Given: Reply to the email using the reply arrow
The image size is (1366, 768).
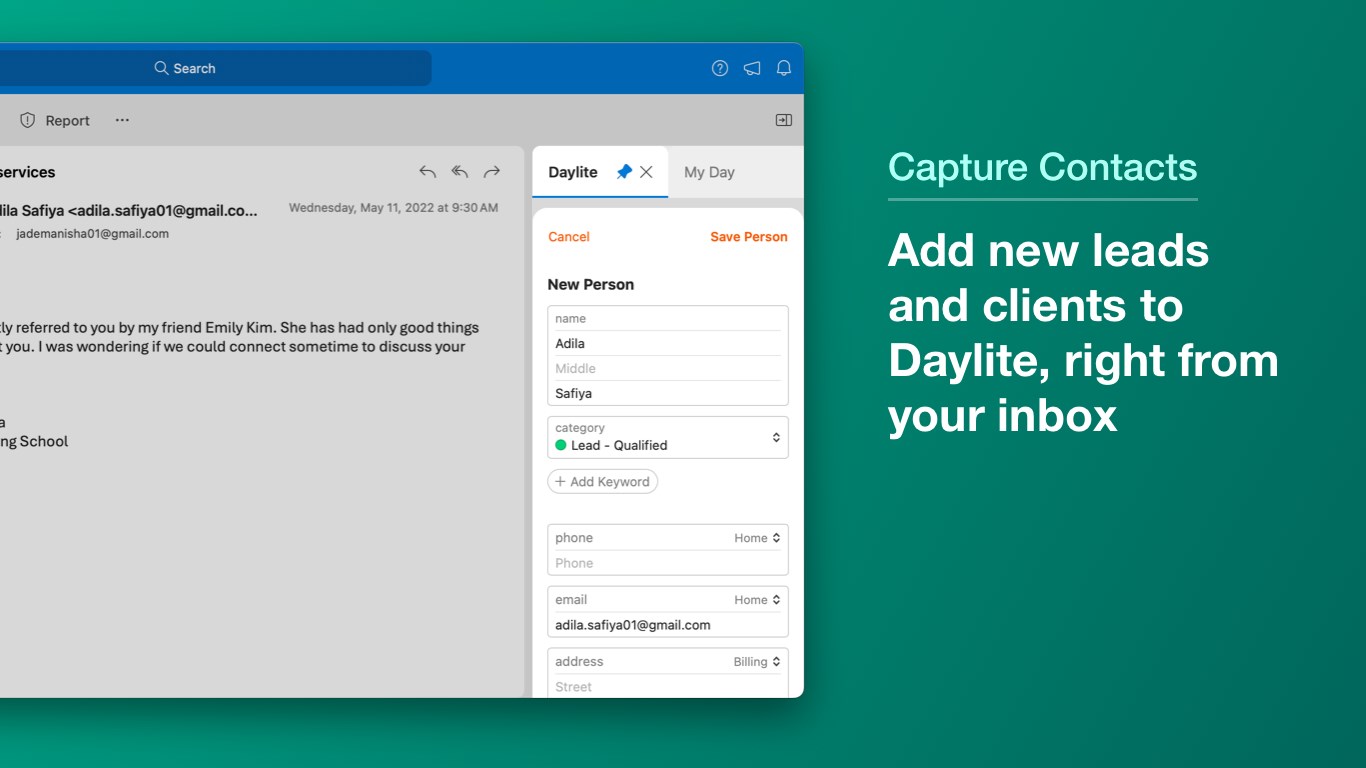Looking at the screenshot, I should [427, 172].
